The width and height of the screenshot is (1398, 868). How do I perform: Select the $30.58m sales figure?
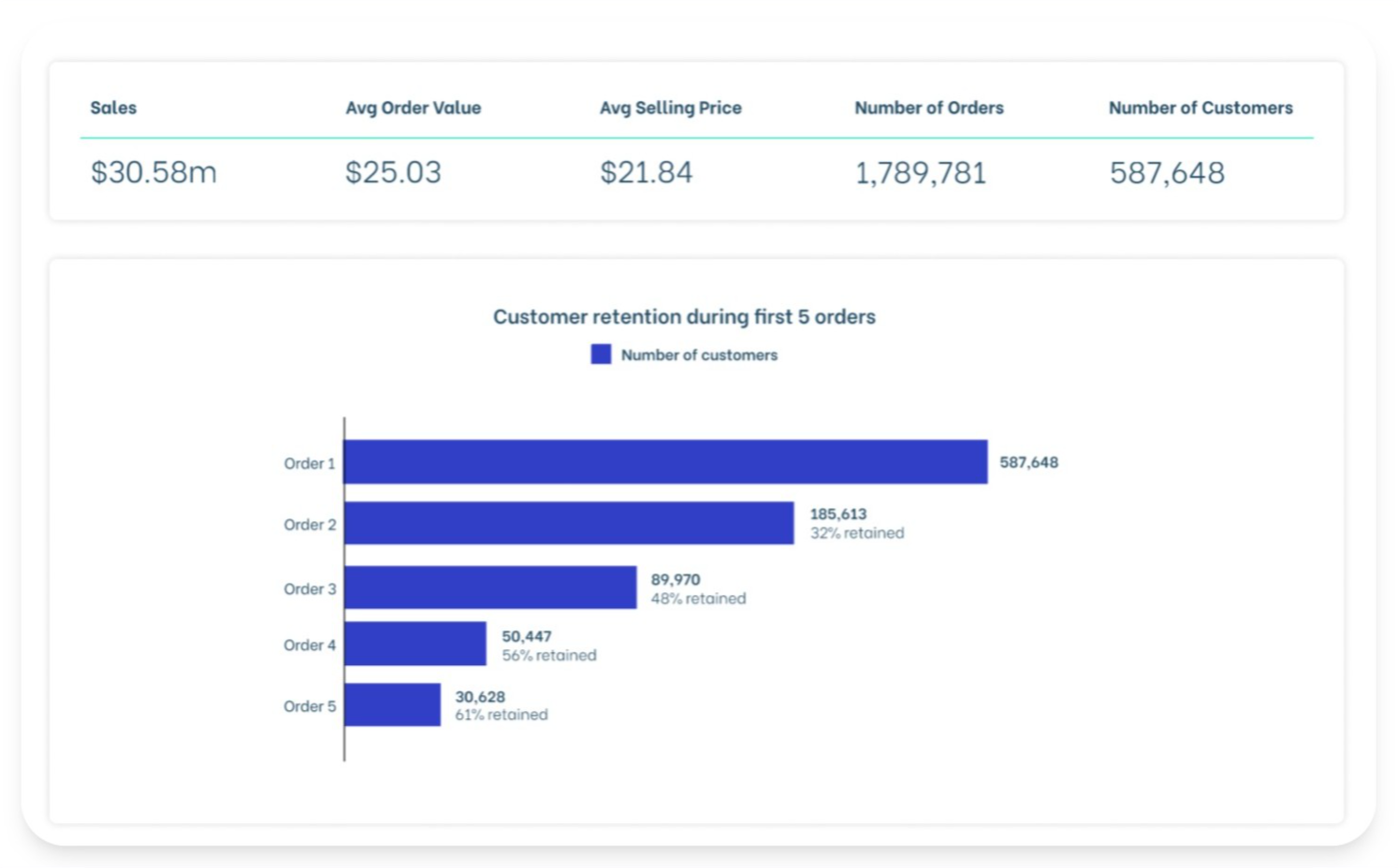point(153,172)
